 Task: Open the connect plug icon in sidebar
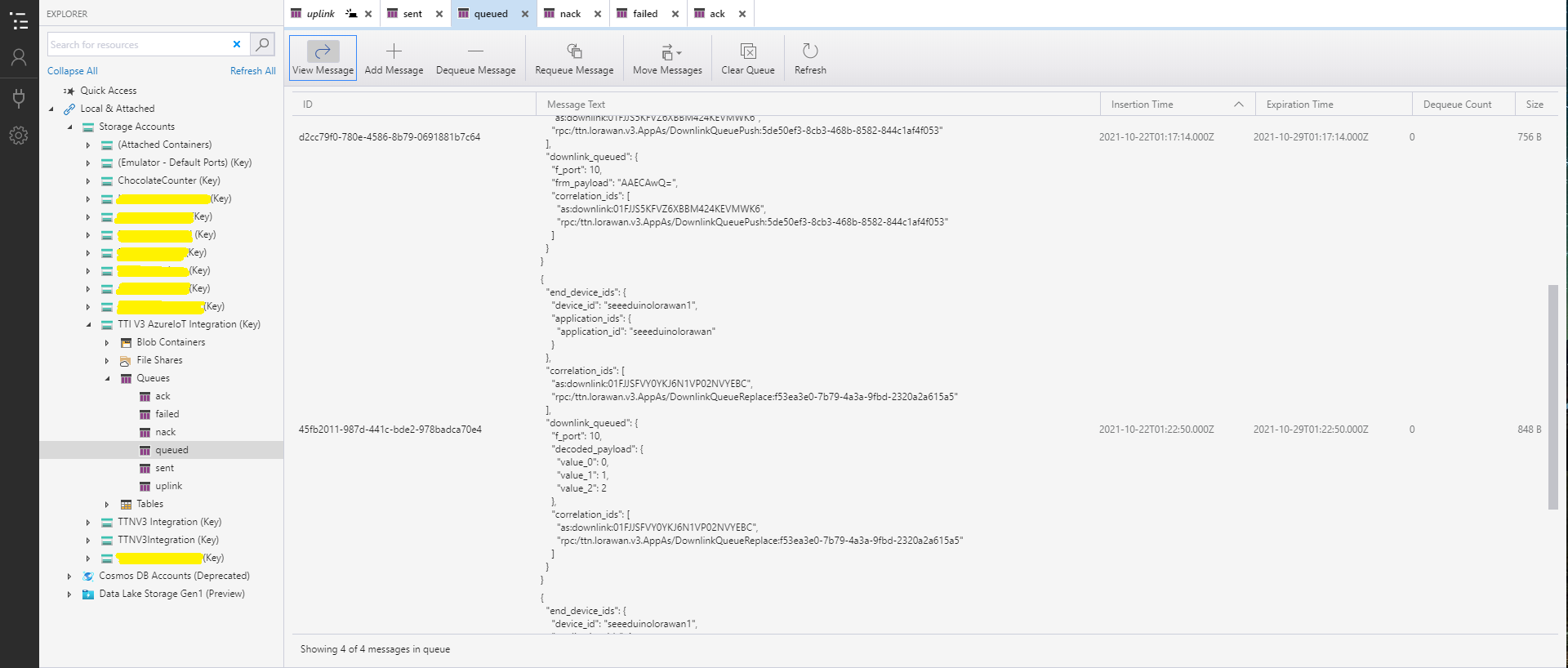coord(19,98)
